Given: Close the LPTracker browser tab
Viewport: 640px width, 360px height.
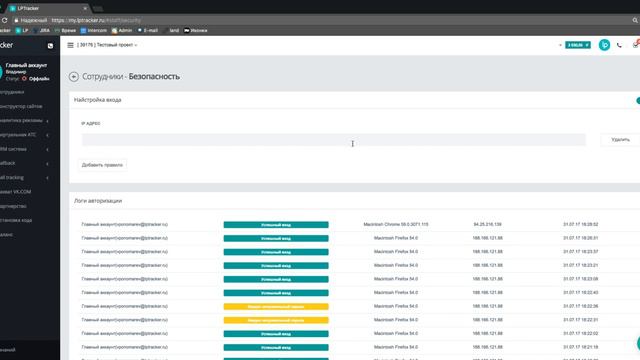Looking at the screenshot, I should [x=85, y=8].
